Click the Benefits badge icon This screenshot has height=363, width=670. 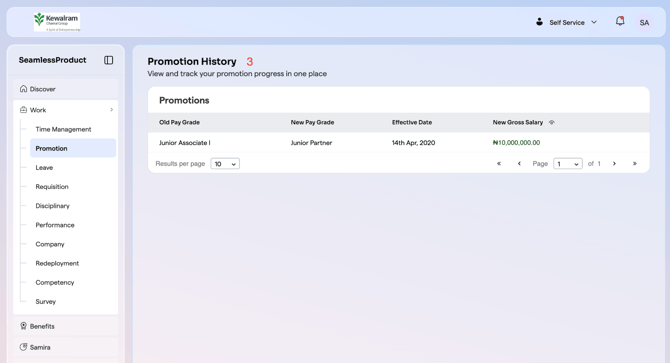pos(24,326)
